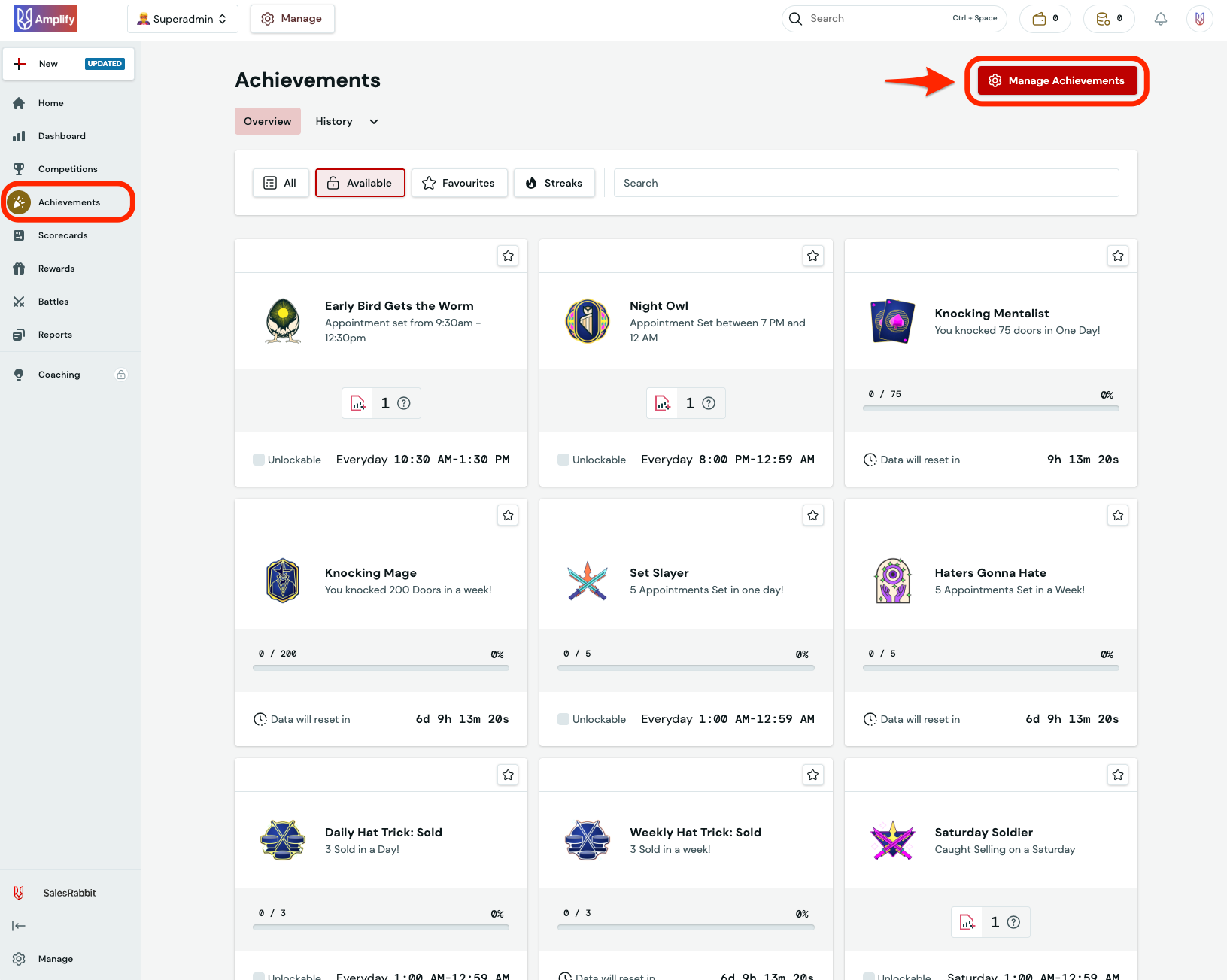Viewport: 1227px width, 980px height.
Task: Click the Manage Achievements button
Action: click(x=1057, y=80)
